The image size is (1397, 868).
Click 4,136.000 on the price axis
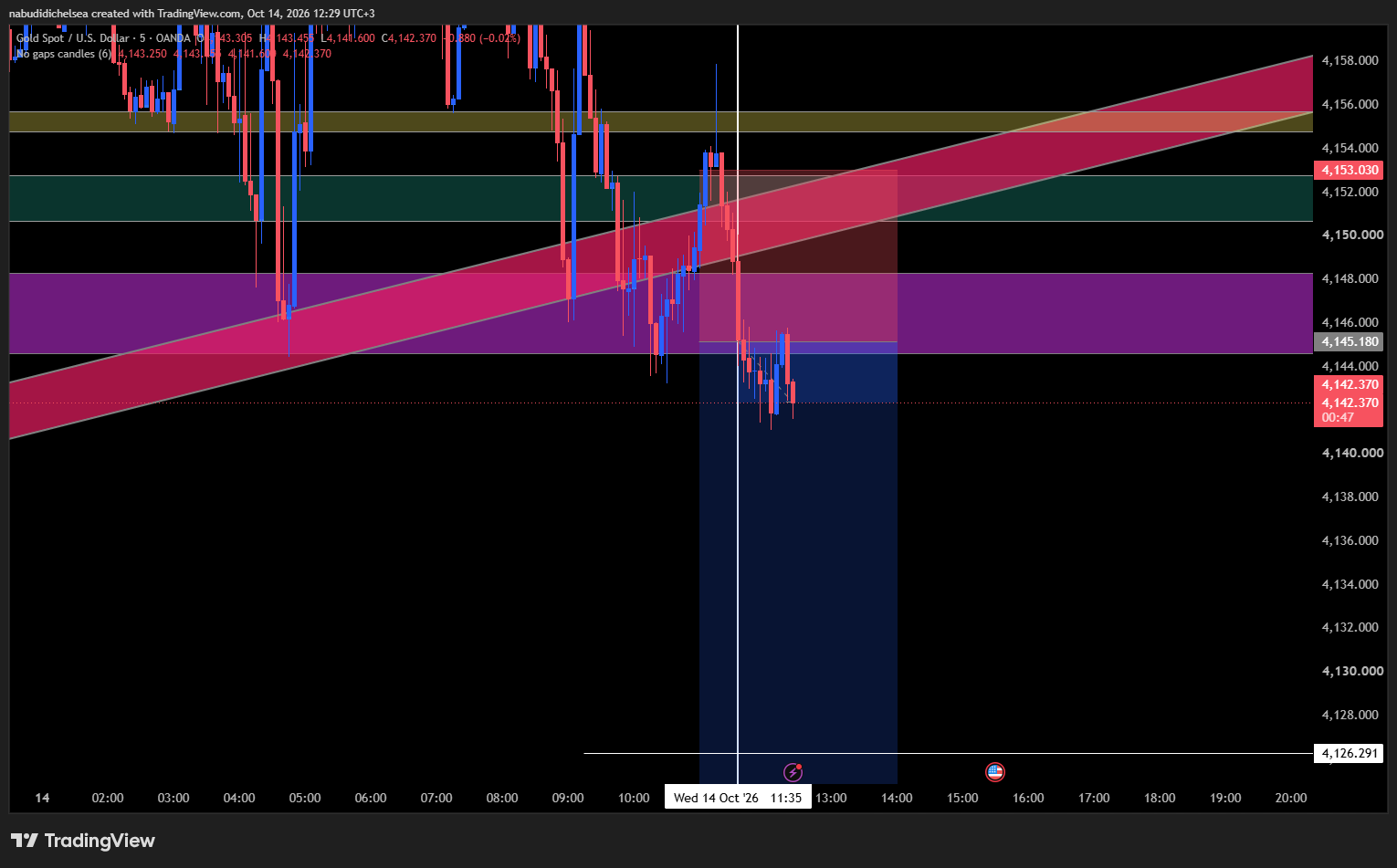[1350, 540]
